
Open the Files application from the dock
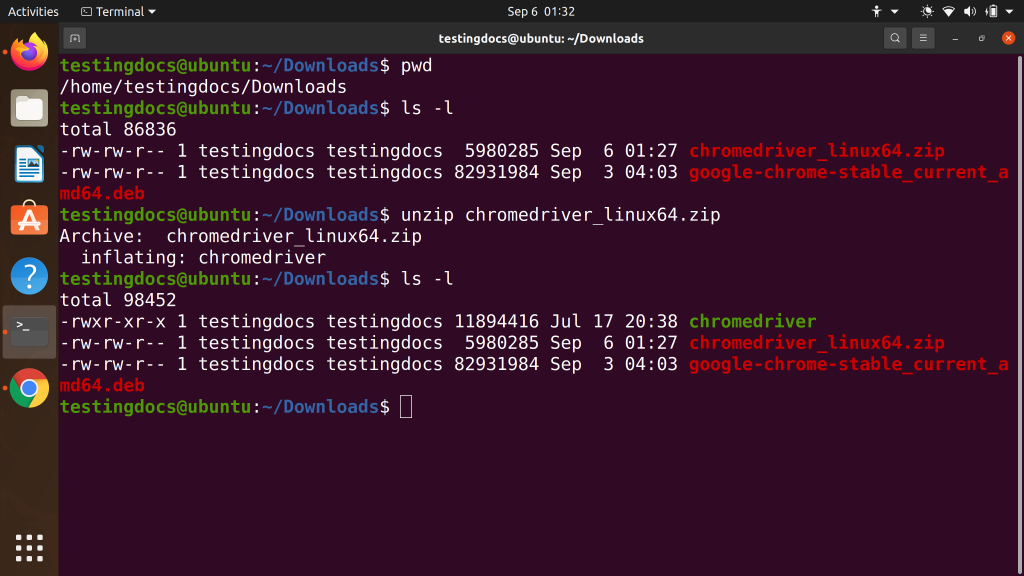click(29, 108)
